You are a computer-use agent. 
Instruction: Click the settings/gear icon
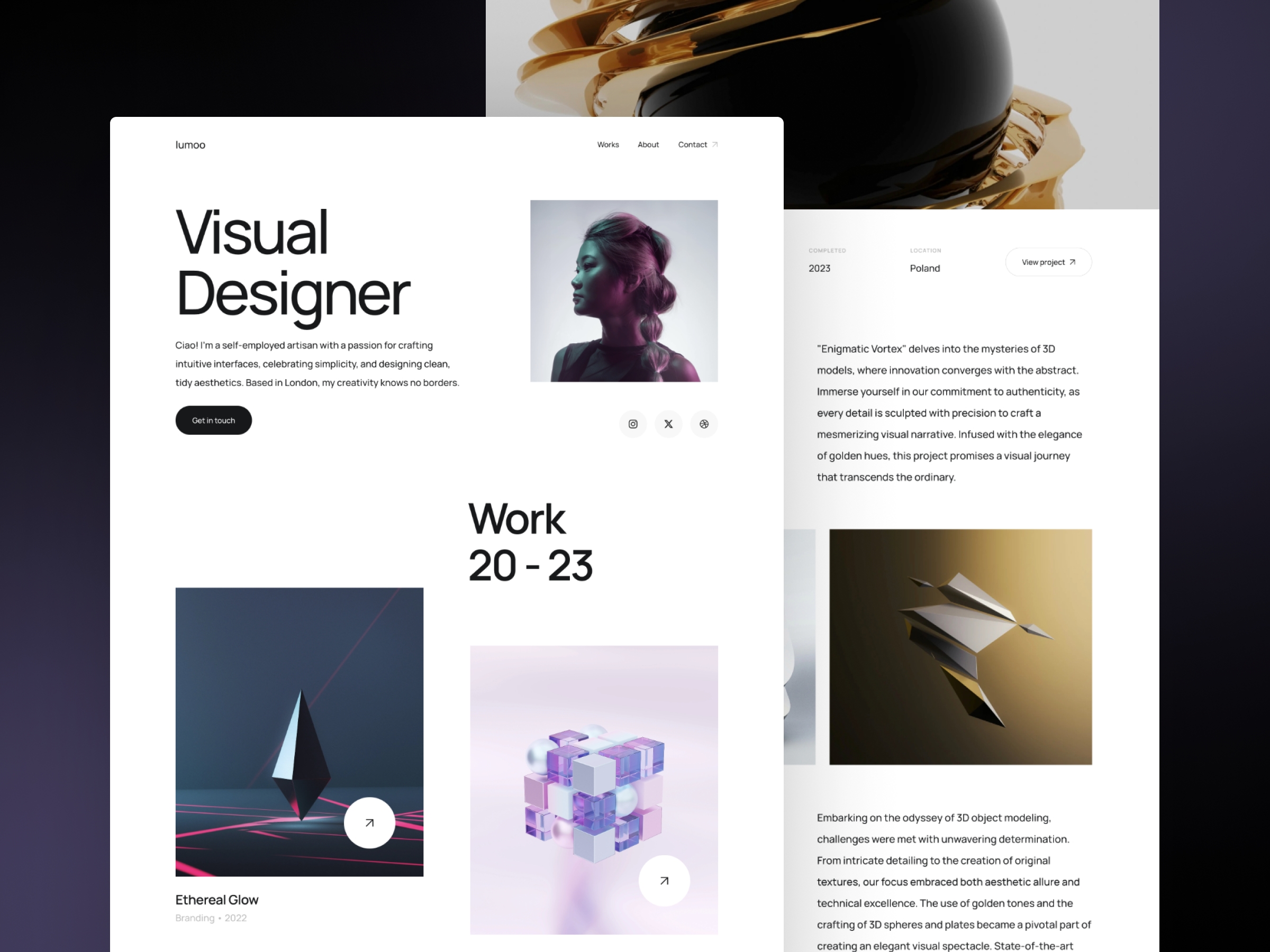tap(704, 424)
